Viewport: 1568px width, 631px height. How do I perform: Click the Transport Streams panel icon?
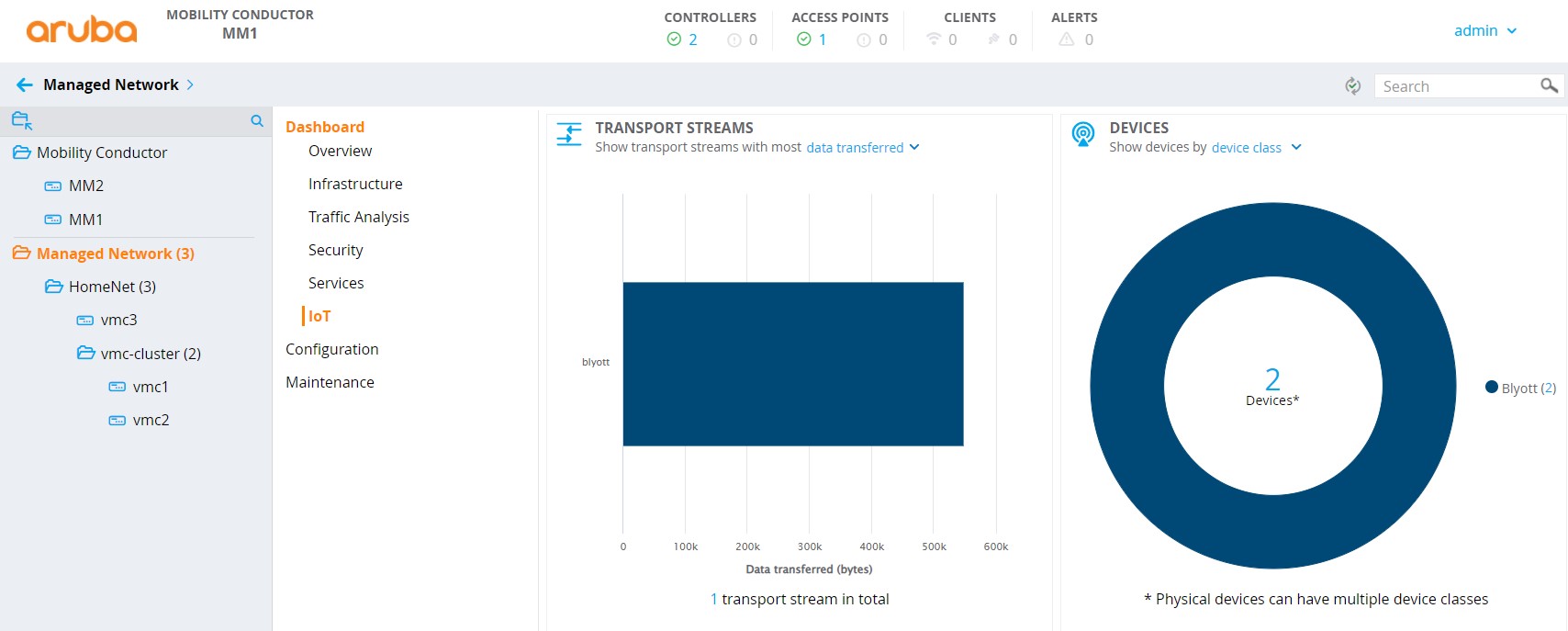[569, 134]
